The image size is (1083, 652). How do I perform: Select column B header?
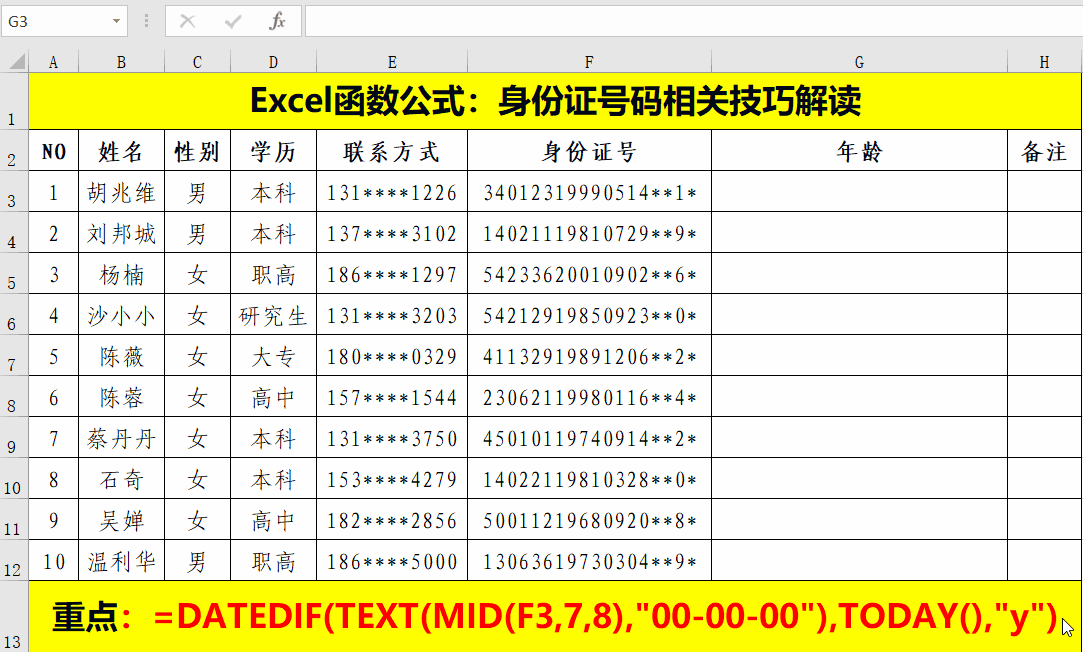coord(122,62)
